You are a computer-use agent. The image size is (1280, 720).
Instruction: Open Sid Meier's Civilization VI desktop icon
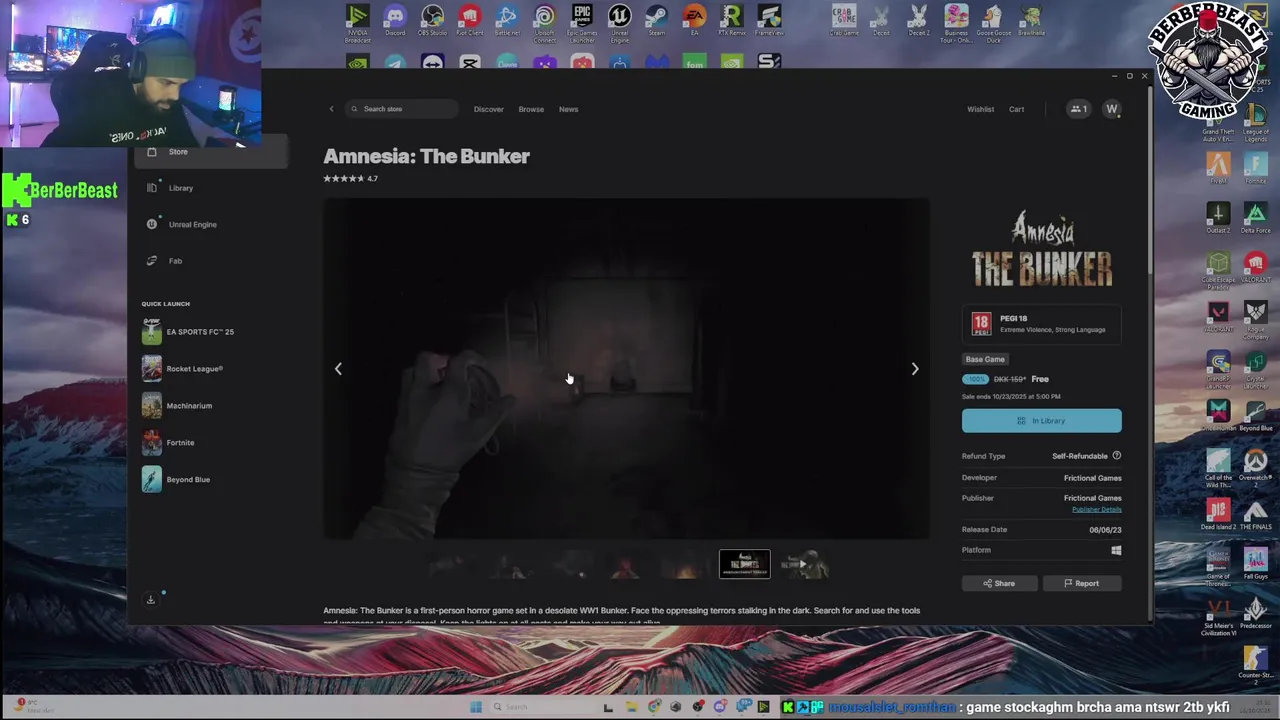(1218, 616)
